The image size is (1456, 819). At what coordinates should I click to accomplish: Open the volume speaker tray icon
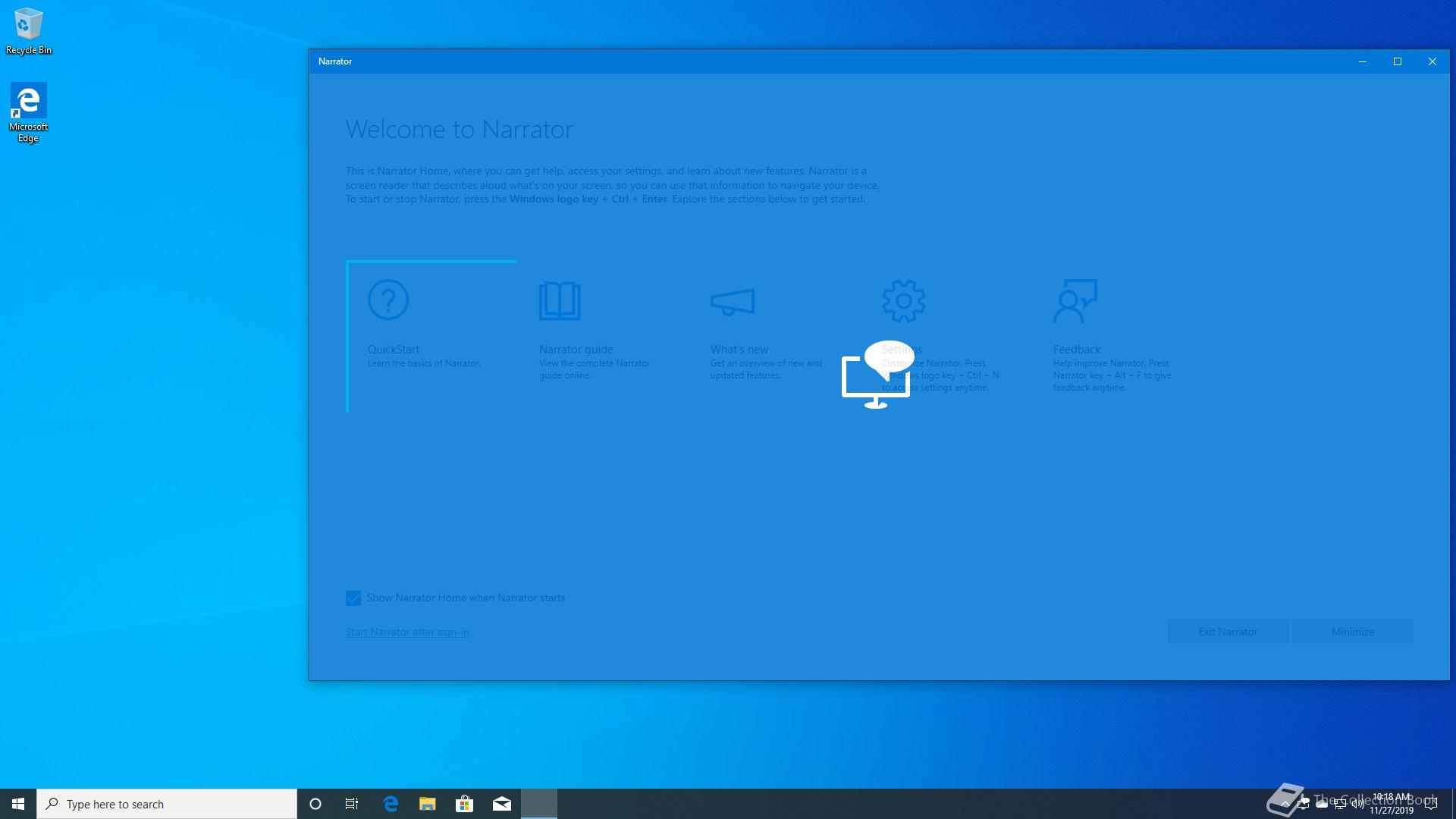click(1358, 804)
